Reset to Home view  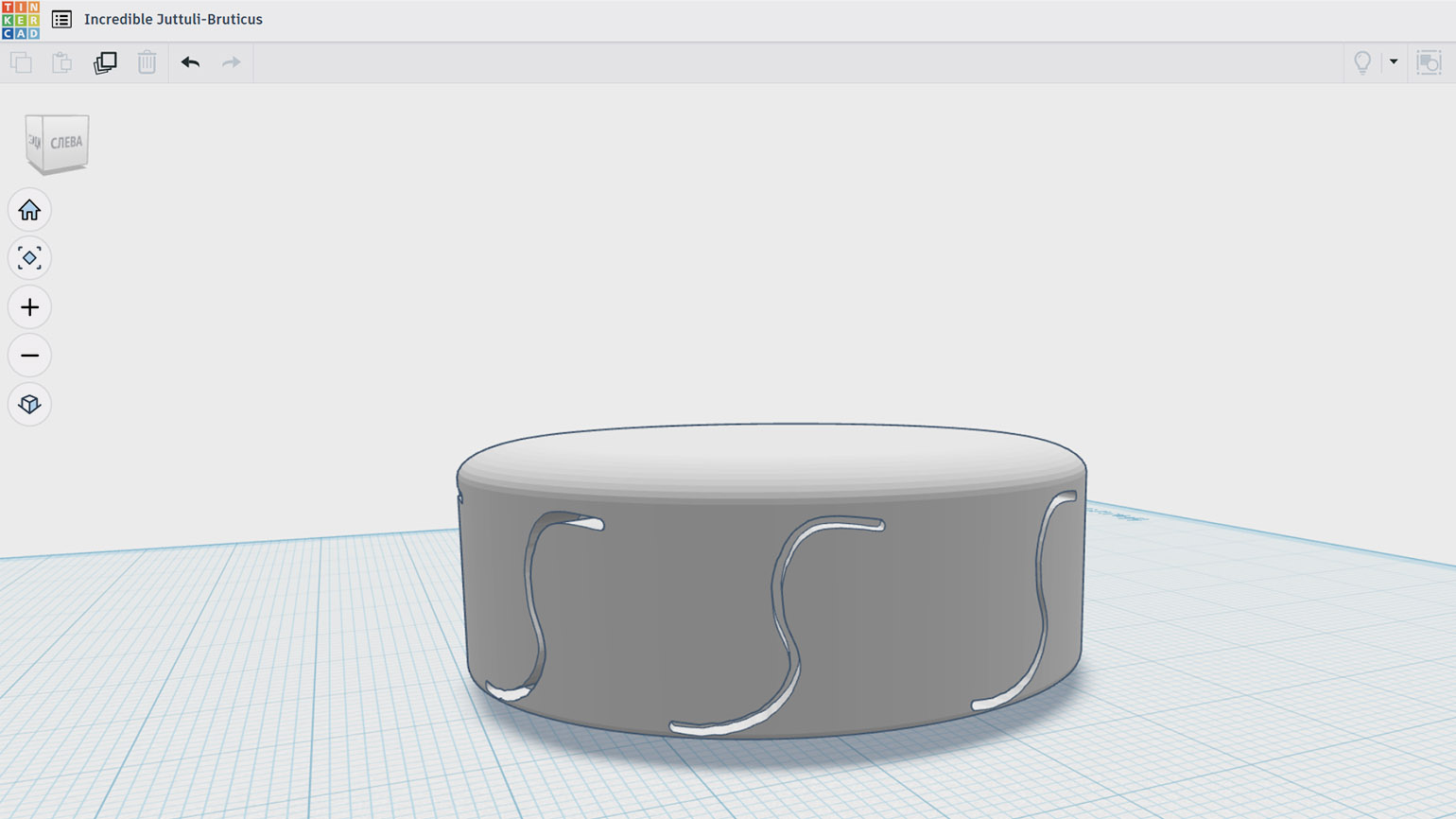pos(29,210)
